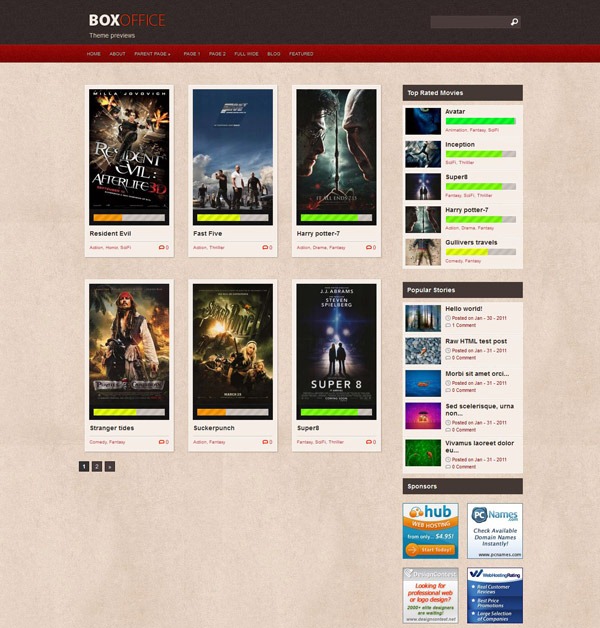Open the About menu item
600x628 pixels.
[x=117, y=54]
